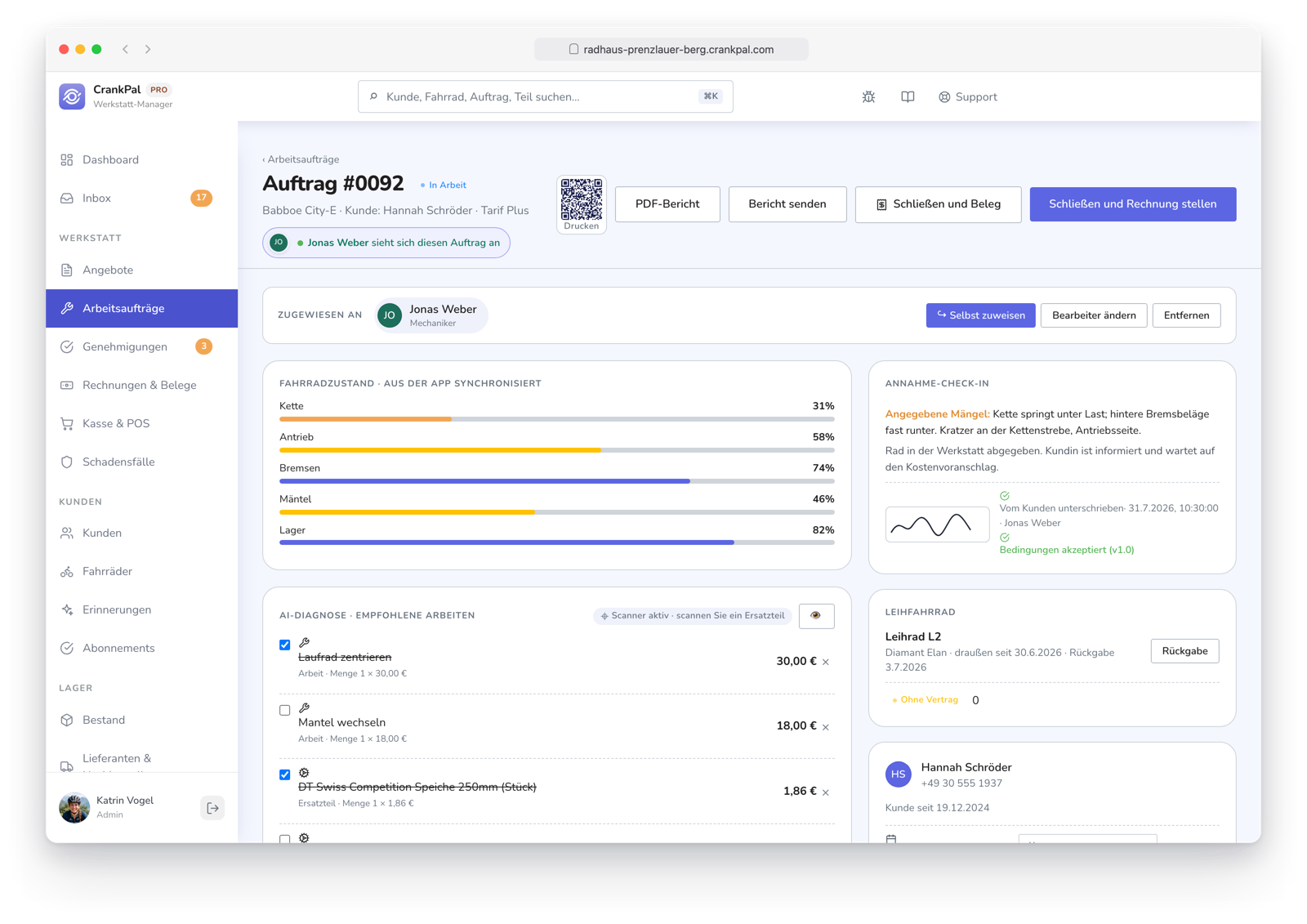This screenshot has height=924, width=1307.
Task: Click the Lager 82% progress bar
Action: pyautogui.click(x=556, y=542)
